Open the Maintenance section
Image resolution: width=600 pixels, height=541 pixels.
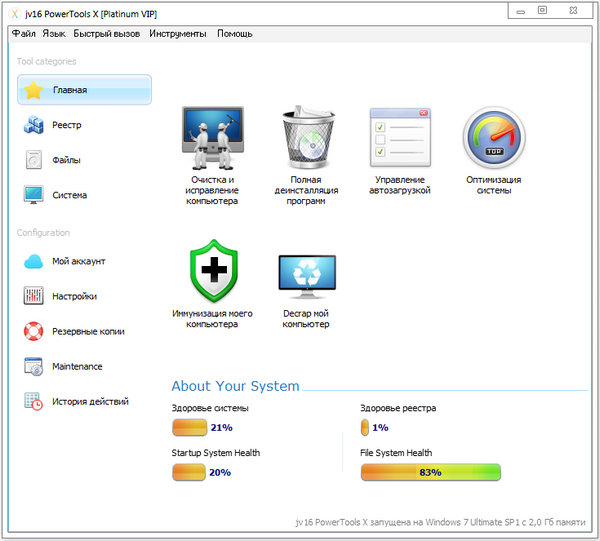(77, 366)
